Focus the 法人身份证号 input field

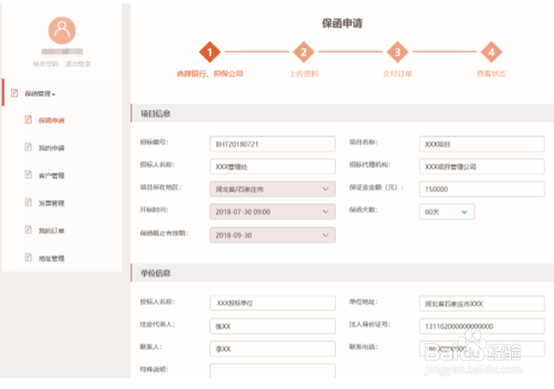click(482, 326)
